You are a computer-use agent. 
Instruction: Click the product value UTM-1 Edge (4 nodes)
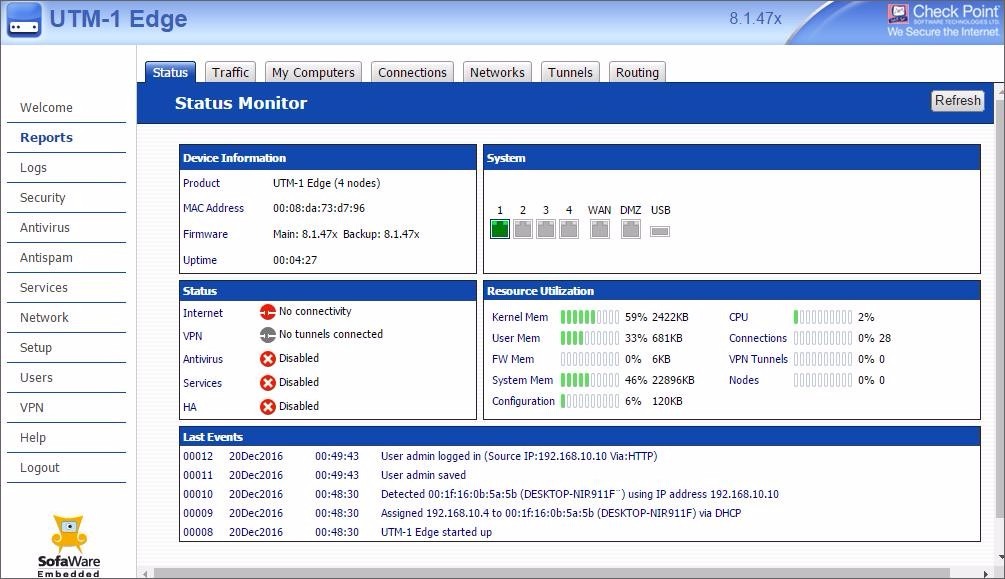coord(326,183)
